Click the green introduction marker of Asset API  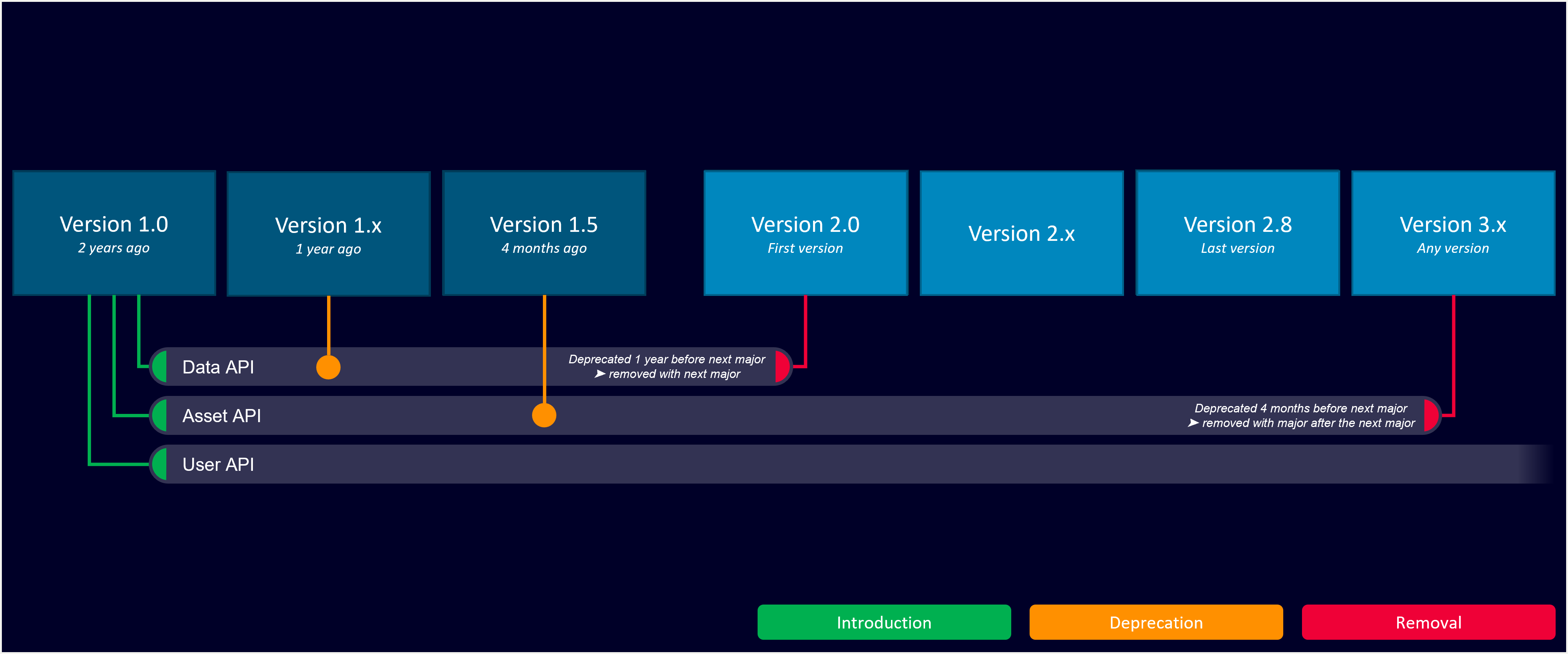pyautogui.click(x=160, y=415)
